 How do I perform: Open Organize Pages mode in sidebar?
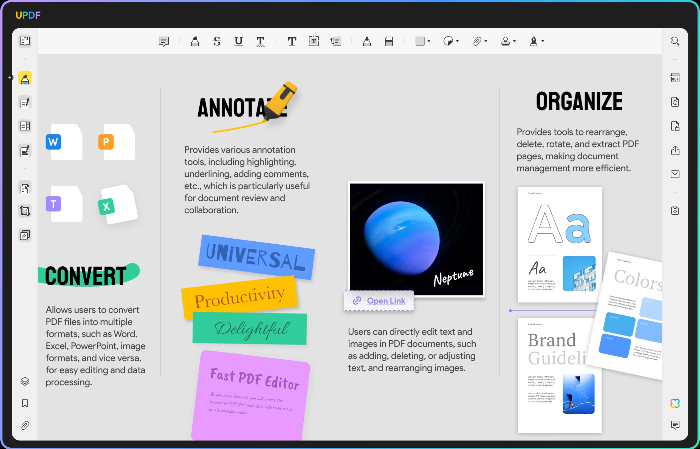[x=25, y=126]
